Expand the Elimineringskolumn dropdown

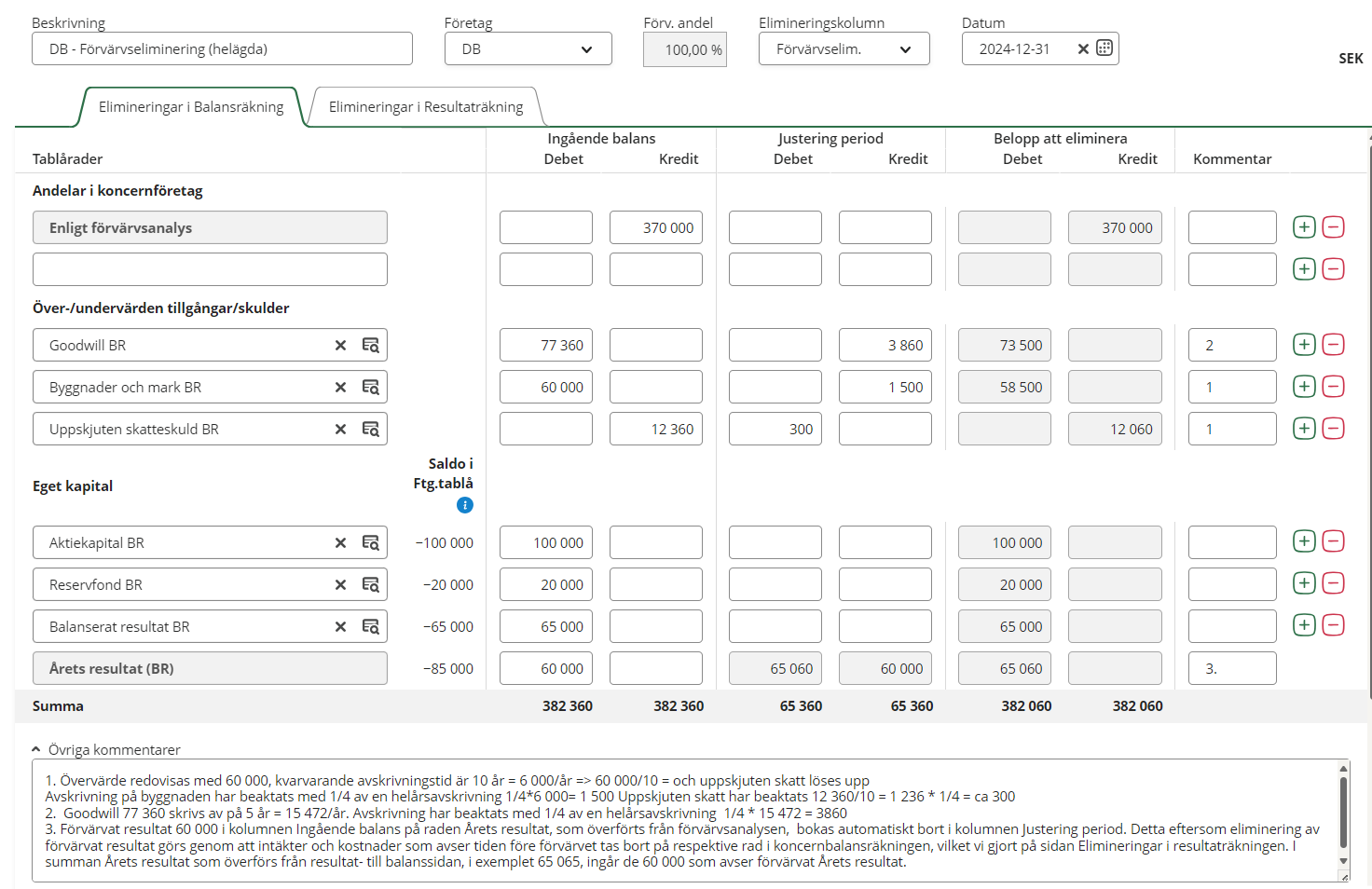pyautogui.click(x=844, y=49)
